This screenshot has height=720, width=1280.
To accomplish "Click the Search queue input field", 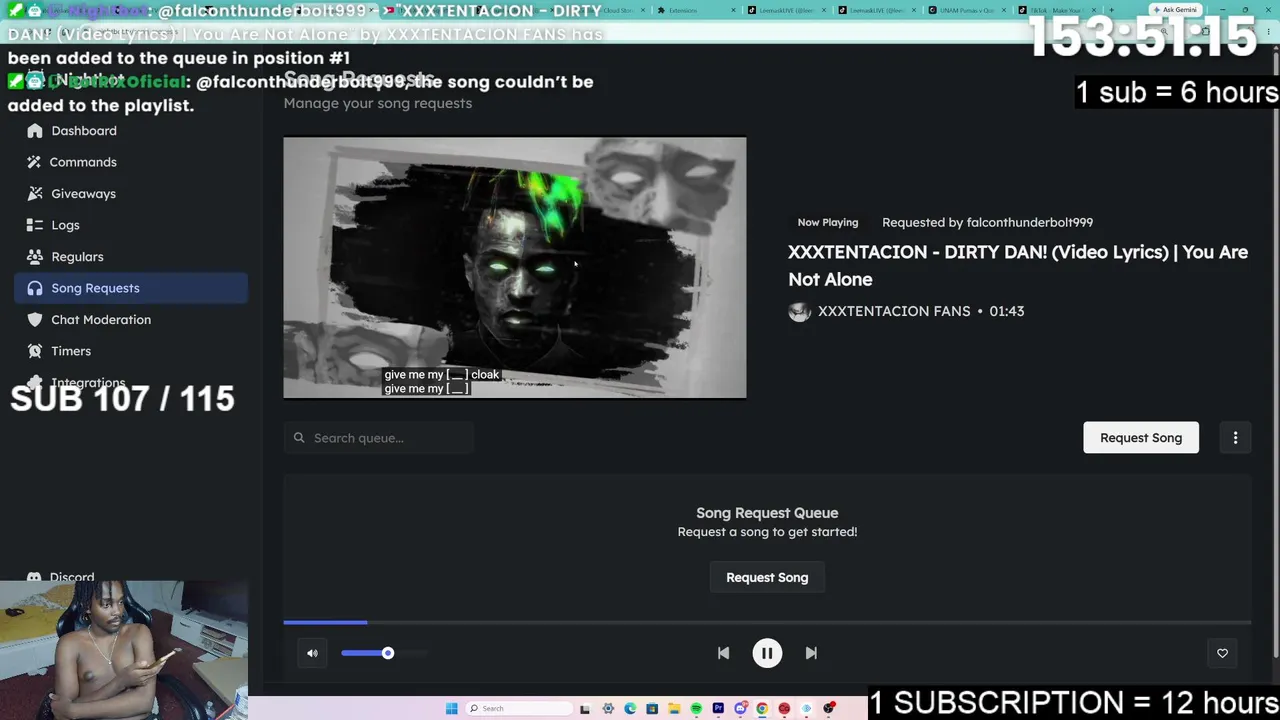I will (x=379, y=438).
